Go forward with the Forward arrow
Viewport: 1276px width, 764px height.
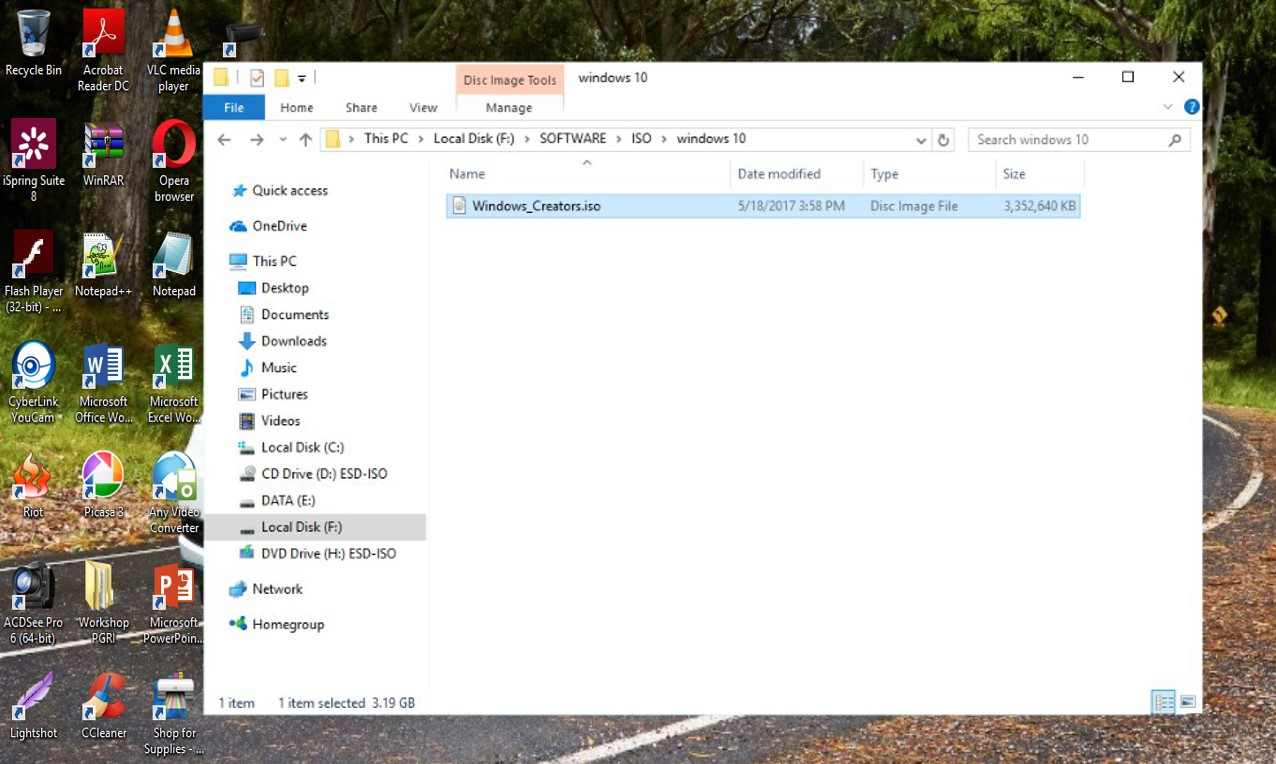[256, 140]
